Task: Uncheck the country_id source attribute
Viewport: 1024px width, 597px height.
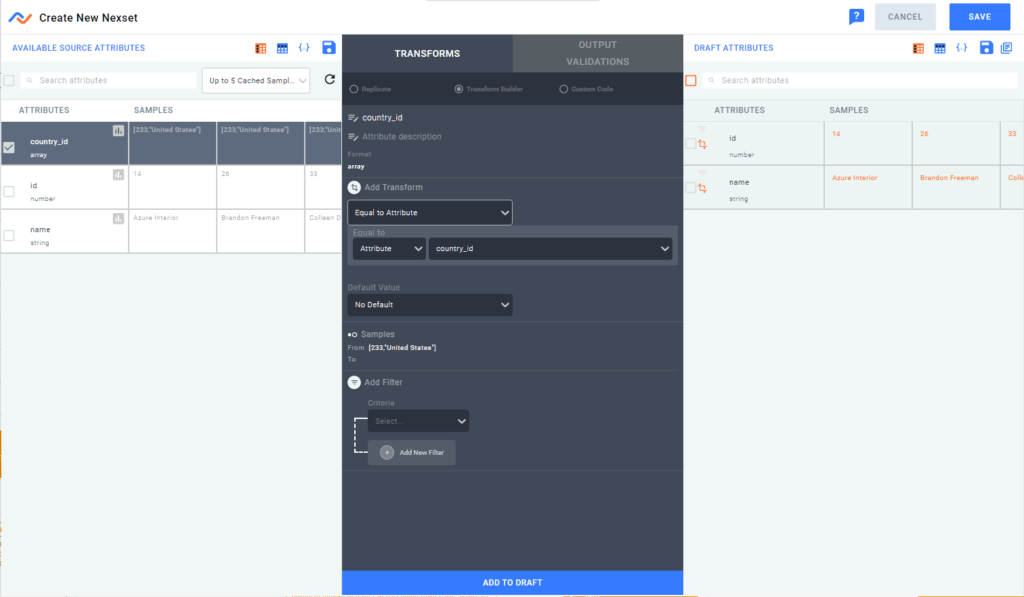Action: pyautogui.click(x=9, y=148)
